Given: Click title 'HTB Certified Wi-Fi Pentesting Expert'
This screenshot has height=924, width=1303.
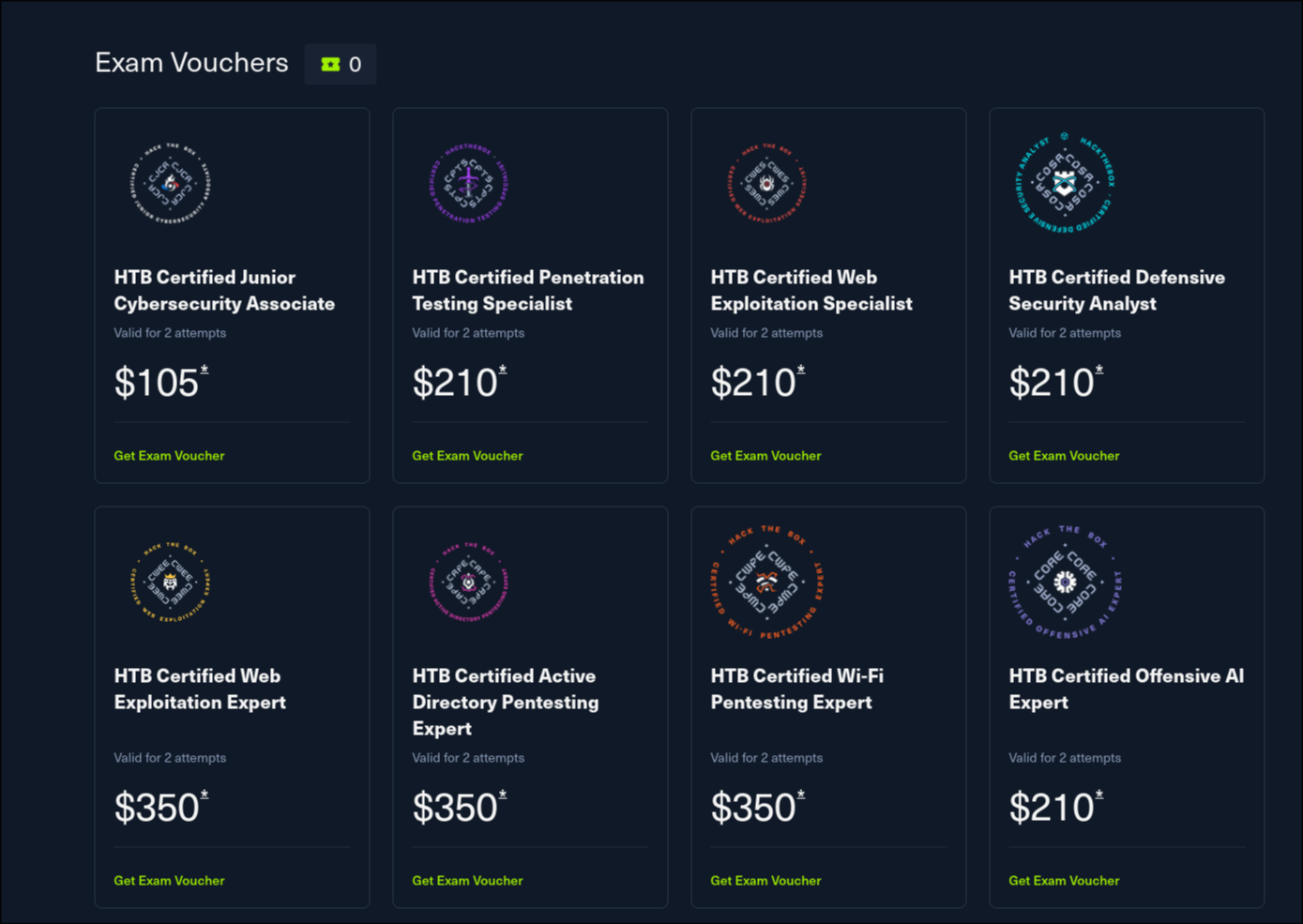Looking at the screenshot, I should [796, 689].
